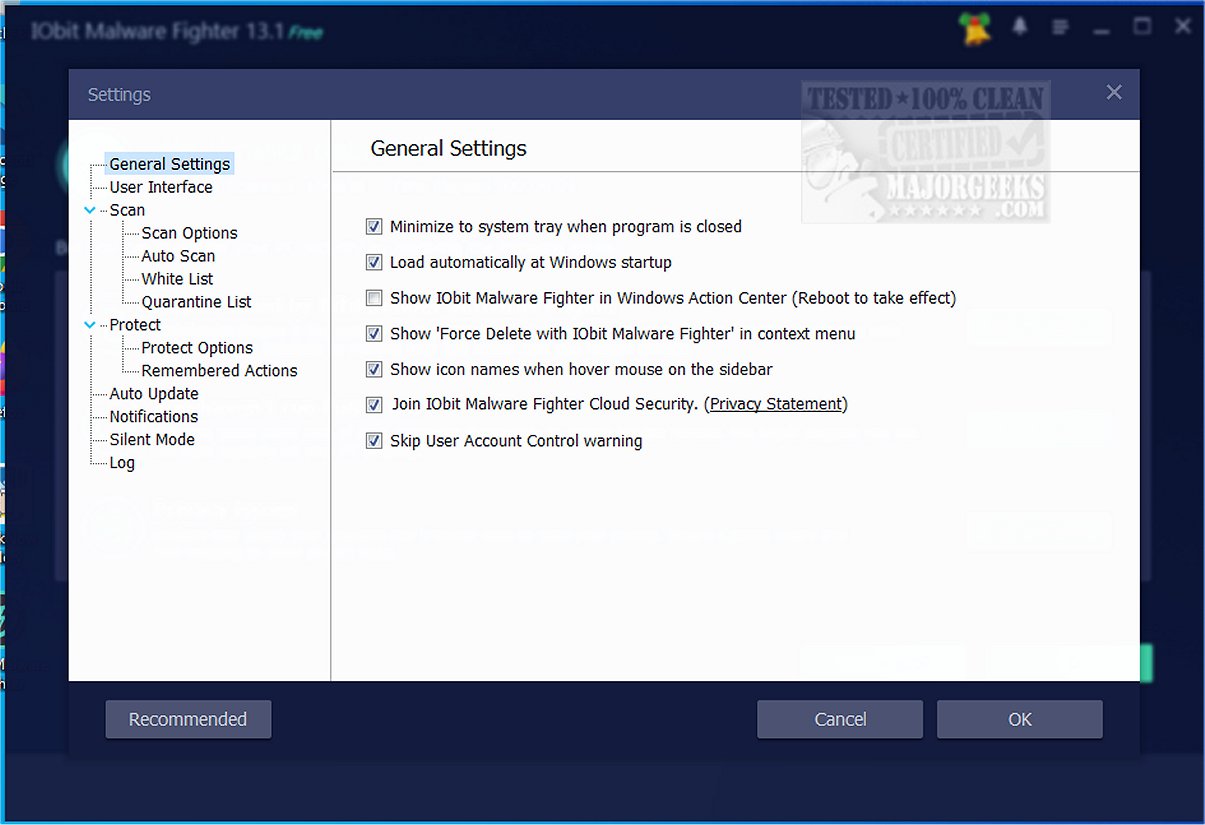Maximize the IObit Malware Fighter window

pos(1142,26)
